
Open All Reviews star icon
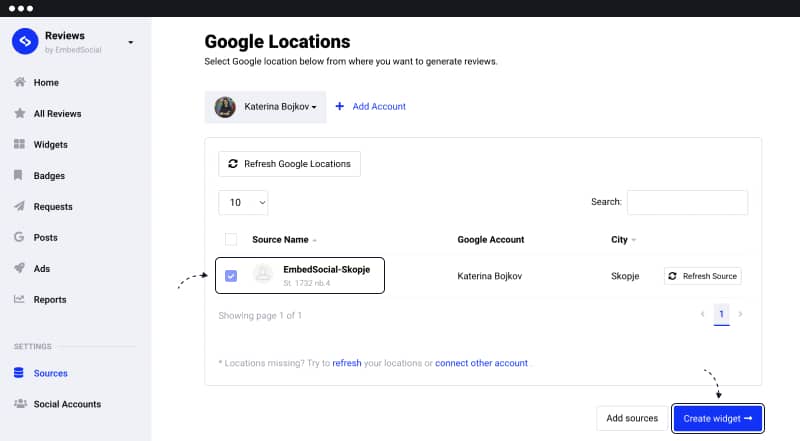(x=19, y=113)
